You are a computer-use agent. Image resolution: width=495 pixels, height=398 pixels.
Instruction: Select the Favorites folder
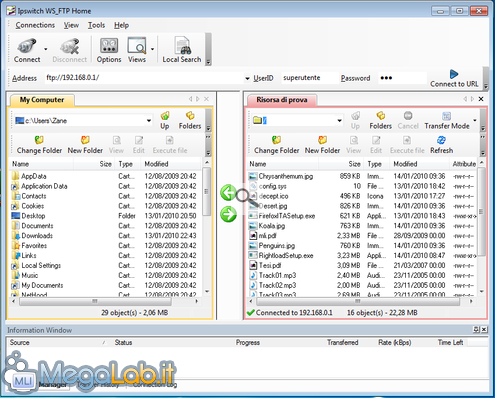[34, 246]
